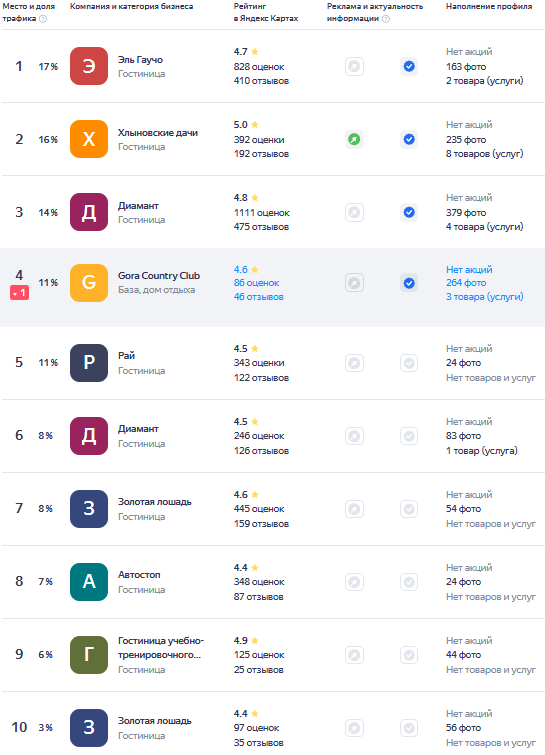This screenshot has height=755, width=545.
Task: Click the grey advertising icon in the Рай row
Action: [354, 363]
